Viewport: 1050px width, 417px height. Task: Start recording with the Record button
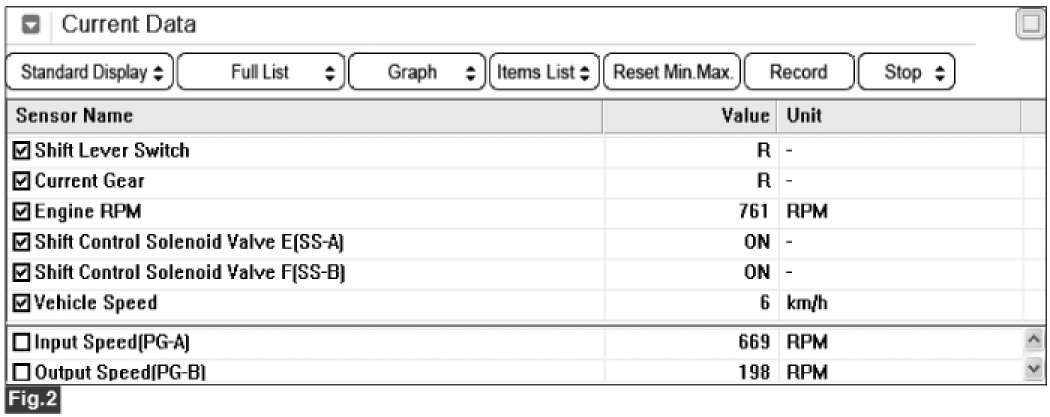799,72
